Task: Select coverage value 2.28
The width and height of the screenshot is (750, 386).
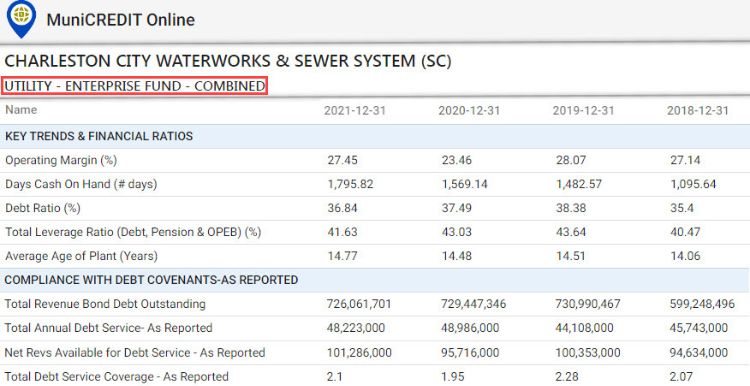Action: (x=568, y=377)
